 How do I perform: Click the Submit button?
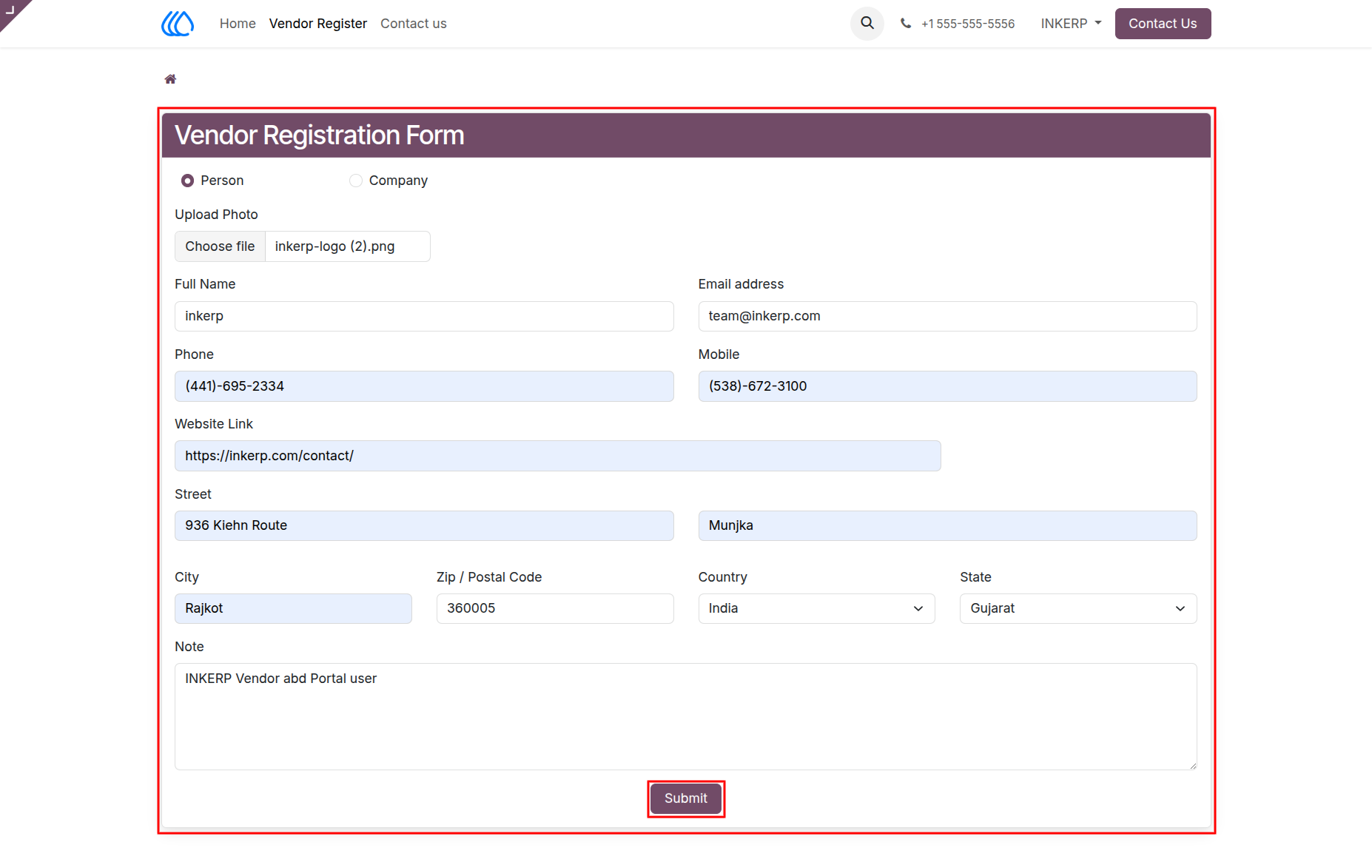click(686, 798)
